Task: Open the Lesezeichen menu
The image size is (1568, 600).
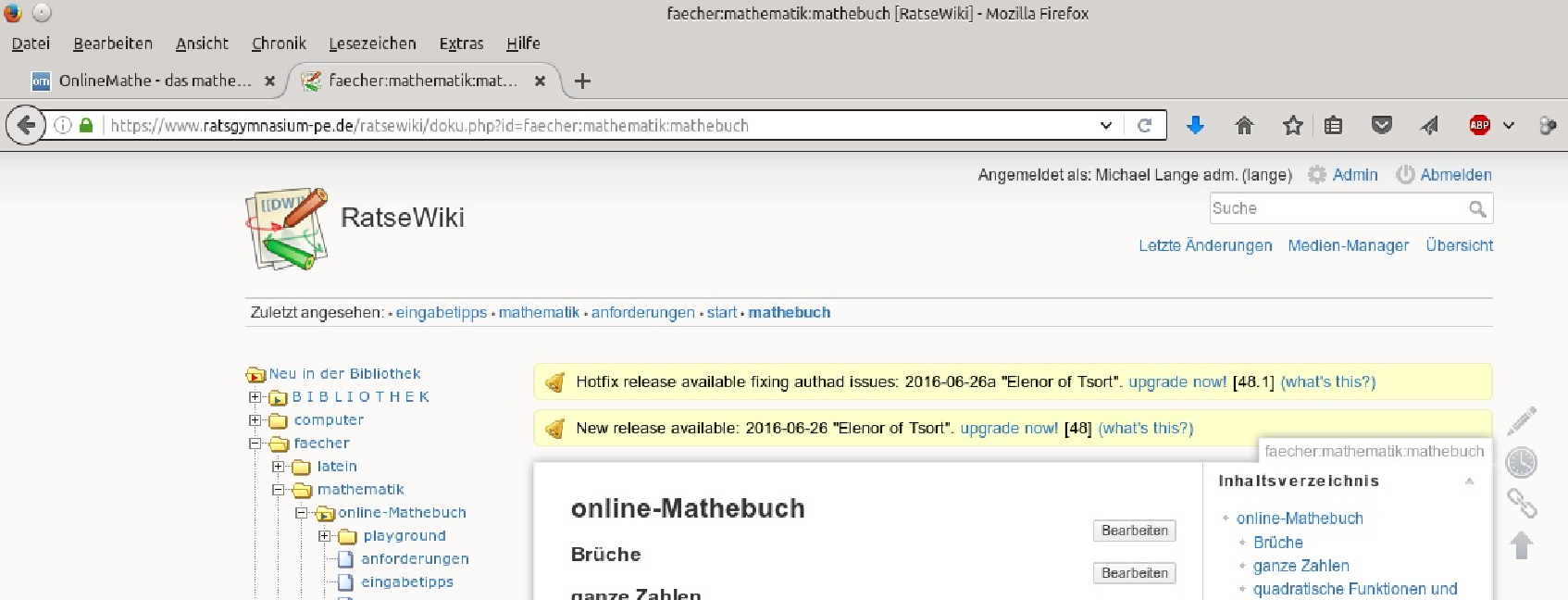Action: coord(372,44)
